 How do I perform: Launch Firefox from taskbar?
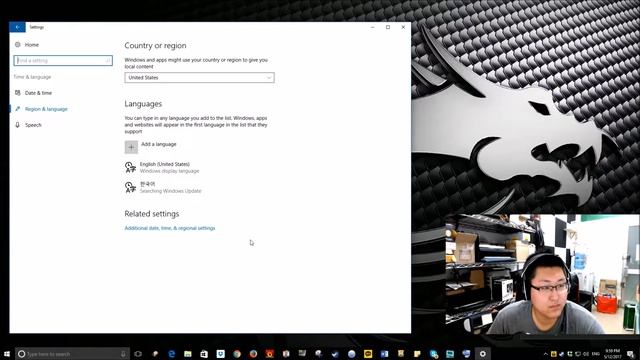253,354
